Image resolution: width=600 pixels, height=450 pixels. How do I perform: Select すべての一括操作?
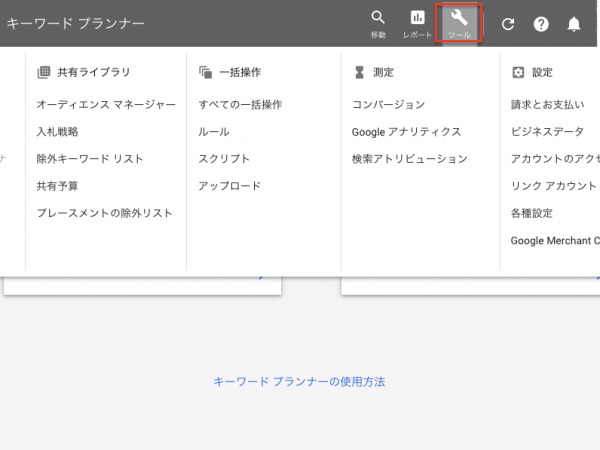tap(240, 104)
